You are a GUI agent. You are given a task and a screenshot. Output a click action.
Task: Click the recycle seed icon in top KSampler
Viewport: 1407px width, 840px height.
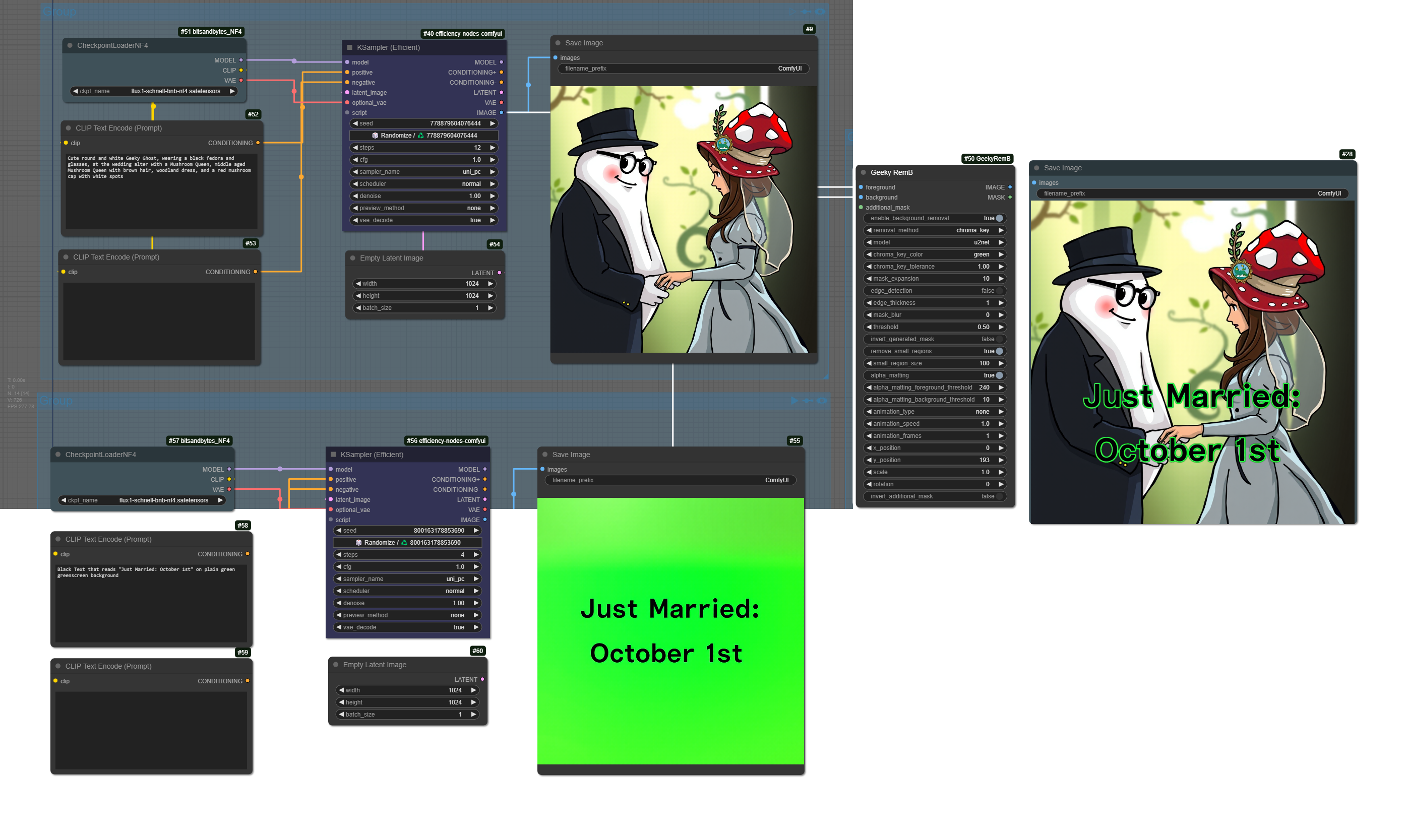tap(420, 136)
